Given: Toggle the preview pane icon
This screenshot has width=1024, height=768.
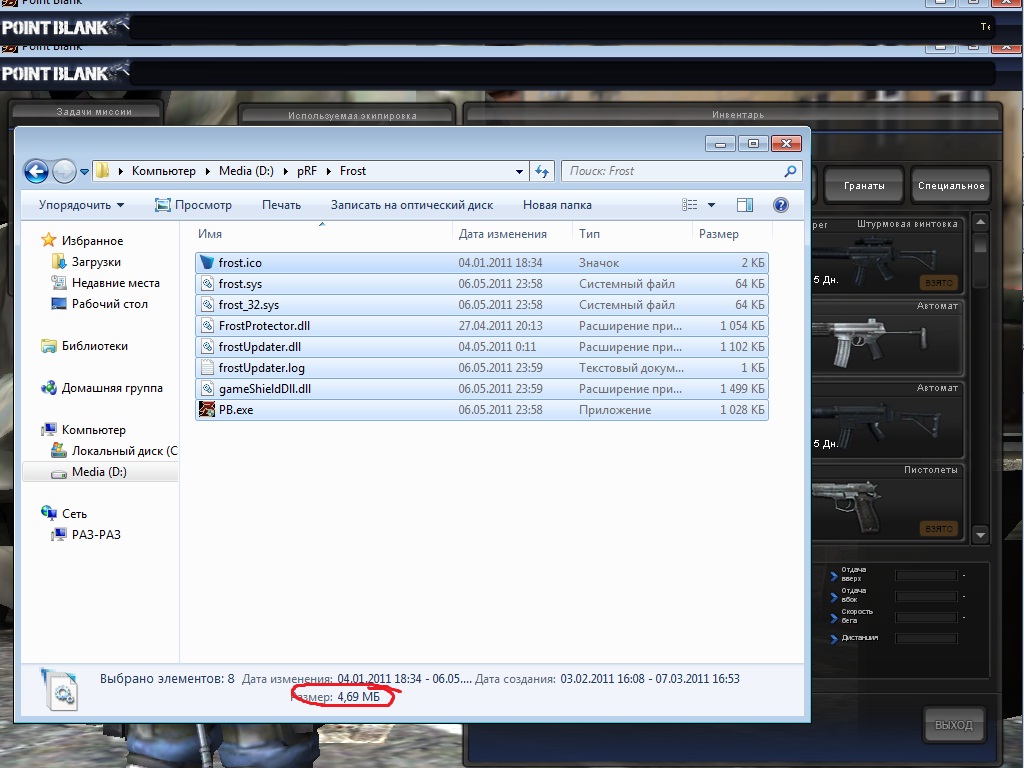Looking at the screenshot, I should 745,205.
